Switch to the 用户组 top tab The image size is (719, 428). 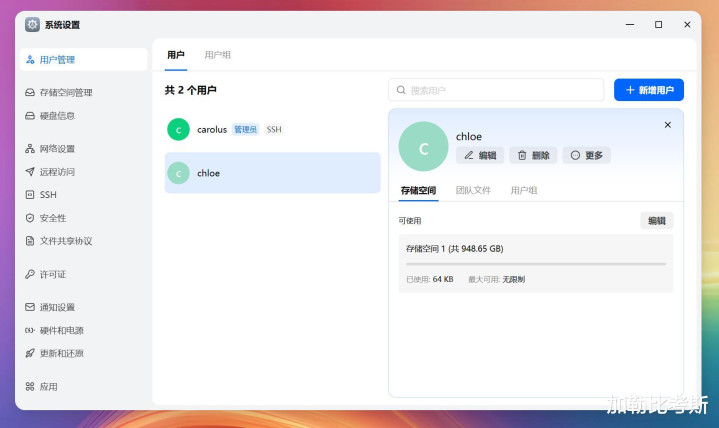tap(217, 55)
